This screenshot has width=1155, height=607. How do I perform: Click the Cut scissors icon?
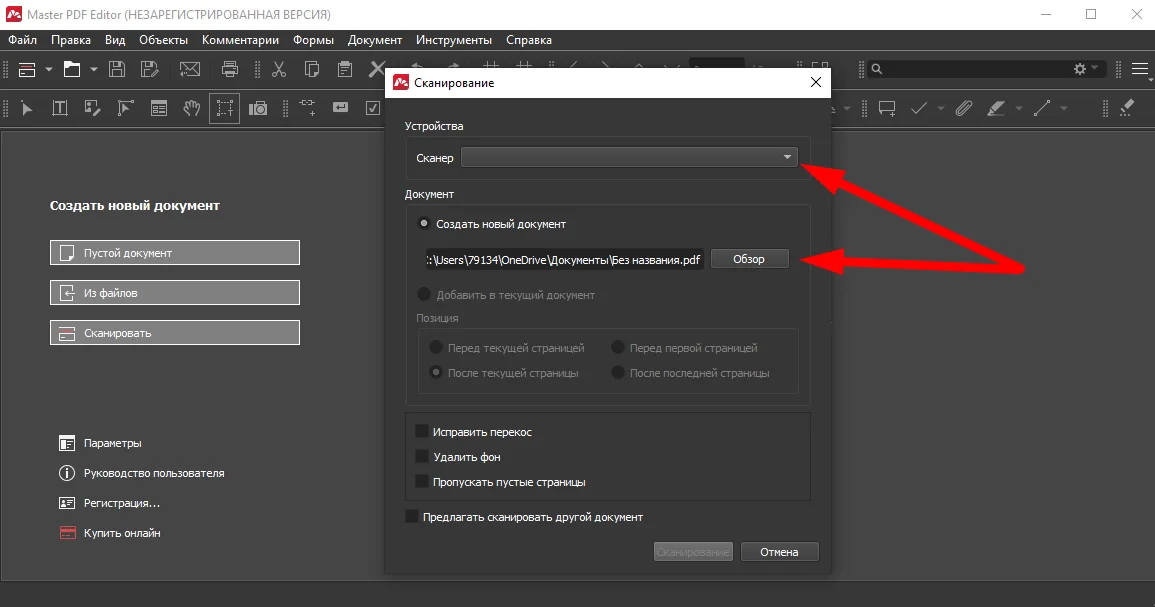pyautogui.click(x=279, y=69)
